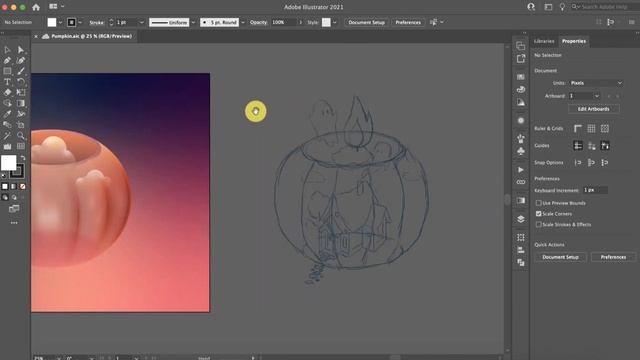
Task: Open the fill color dropdown arrow
Action: pos(60,22)
